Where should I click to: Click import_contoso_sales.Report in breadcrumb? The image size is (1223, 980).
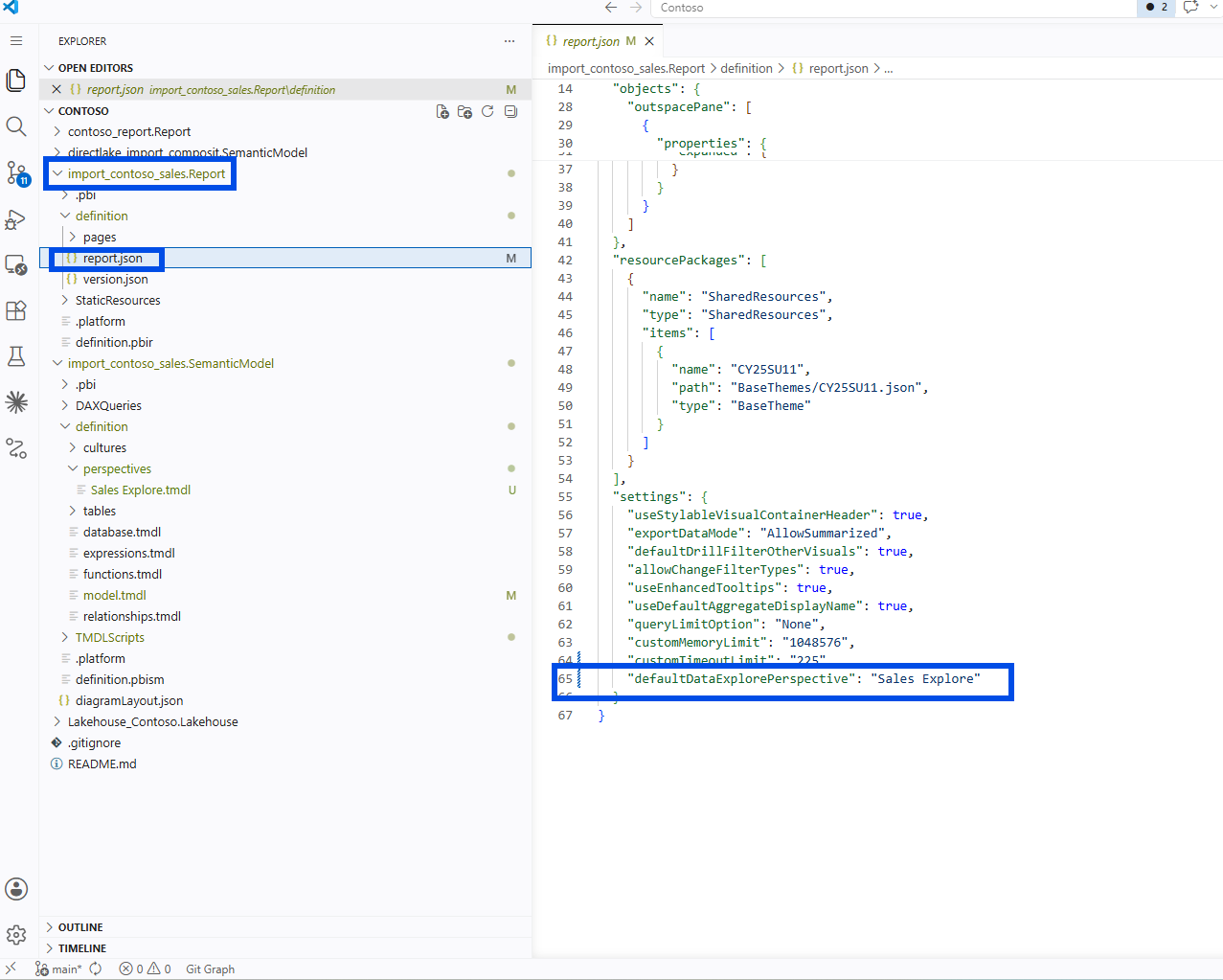click(x=626, y=69)
